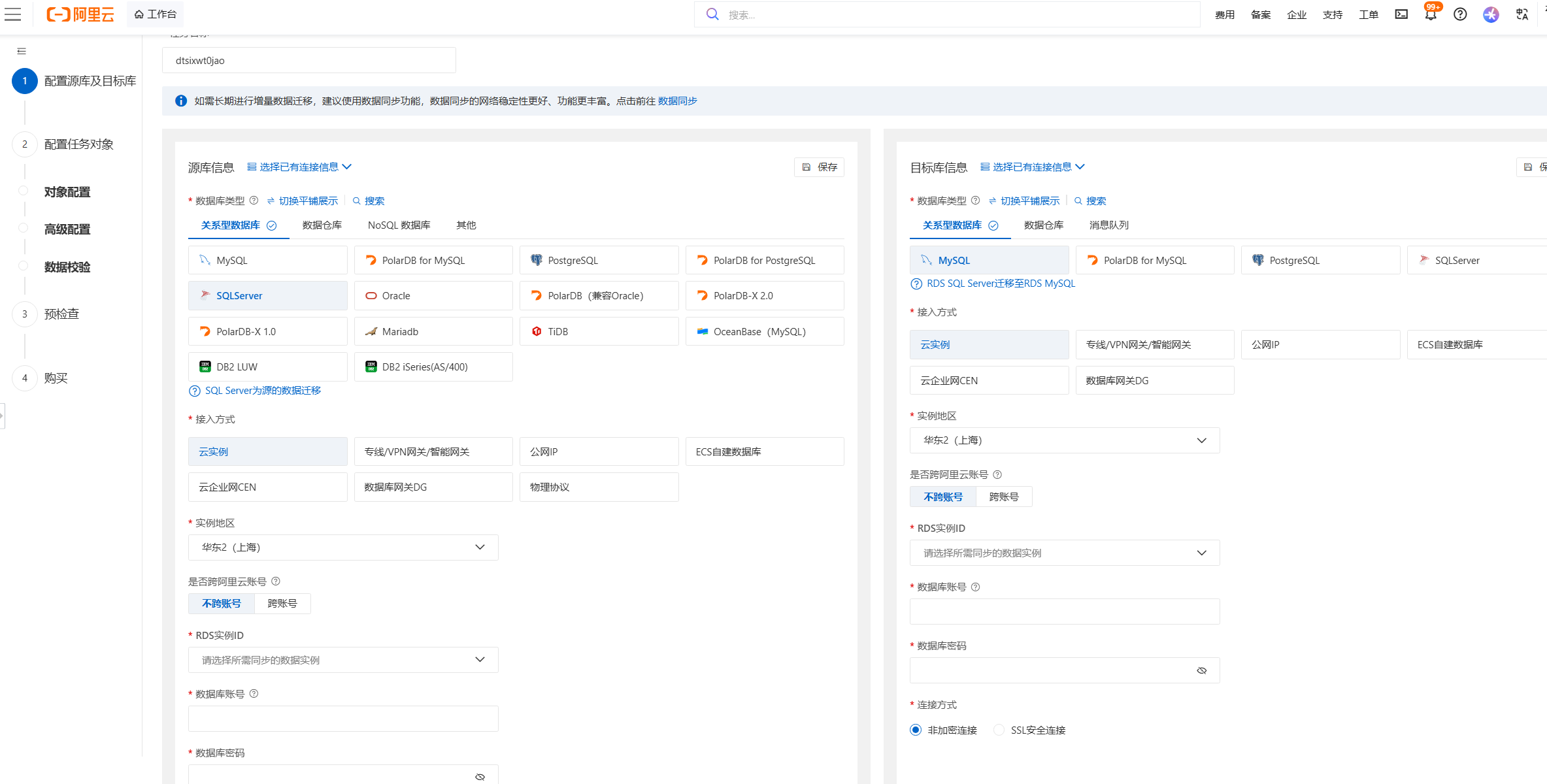Click the help icon beside source 数据库账号
The height and width of the screenshot is (784, 1547).
pos(254,694)
